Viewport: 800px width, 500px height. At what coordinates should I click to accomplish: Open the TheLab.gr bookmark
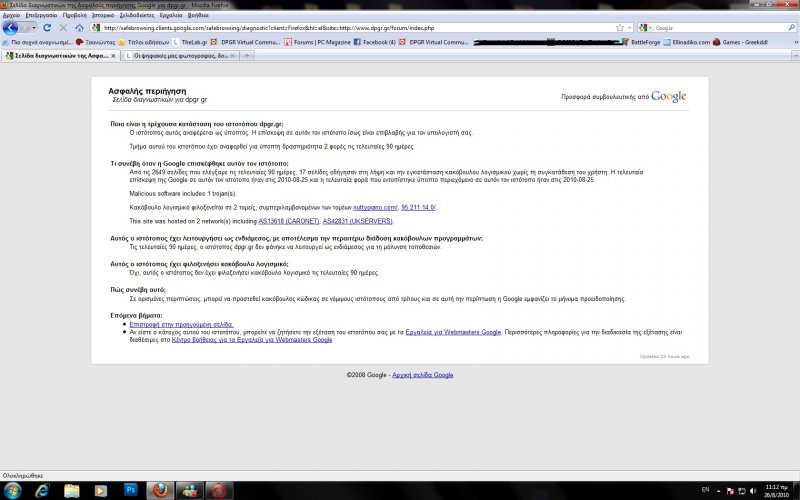pos(190,42)
